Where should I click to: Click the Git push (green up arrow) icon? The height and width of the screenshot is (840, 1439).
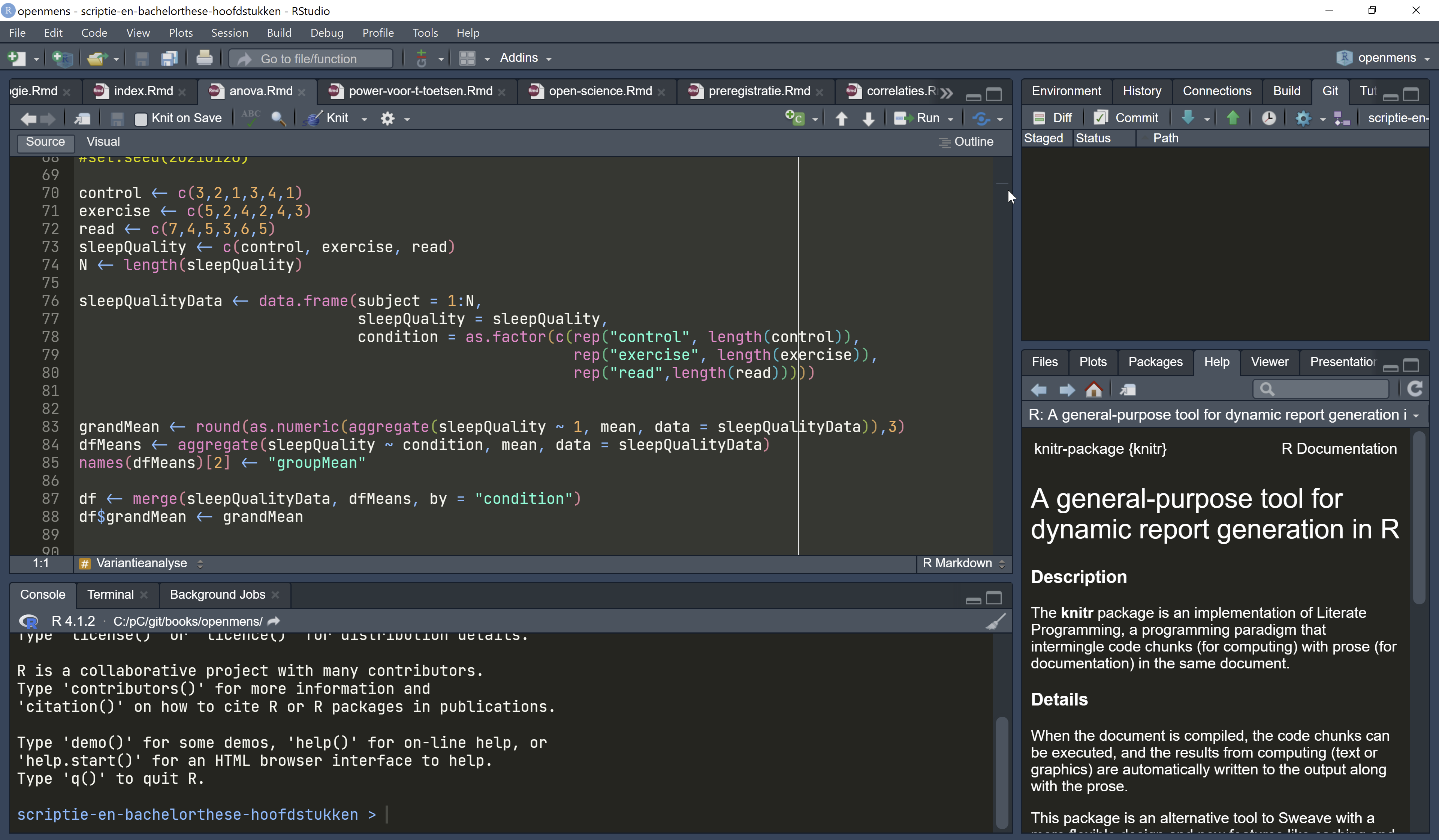click(x=1232, y=118)
